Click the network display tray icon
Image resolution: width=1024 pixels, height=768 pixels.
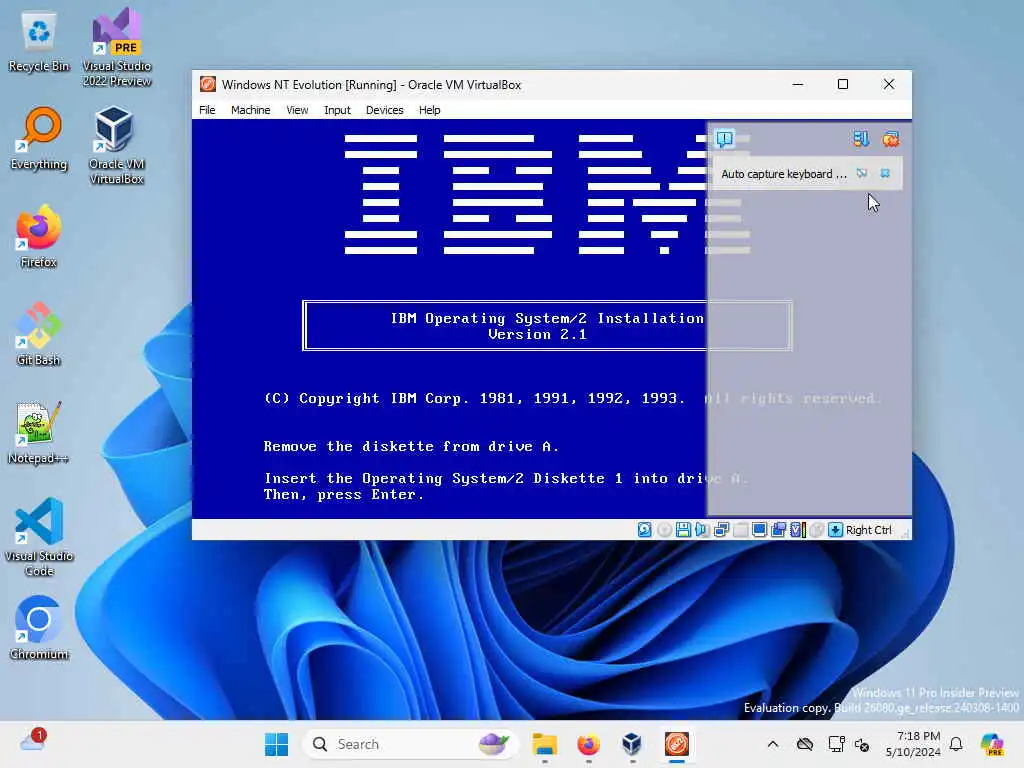point(835,744)
